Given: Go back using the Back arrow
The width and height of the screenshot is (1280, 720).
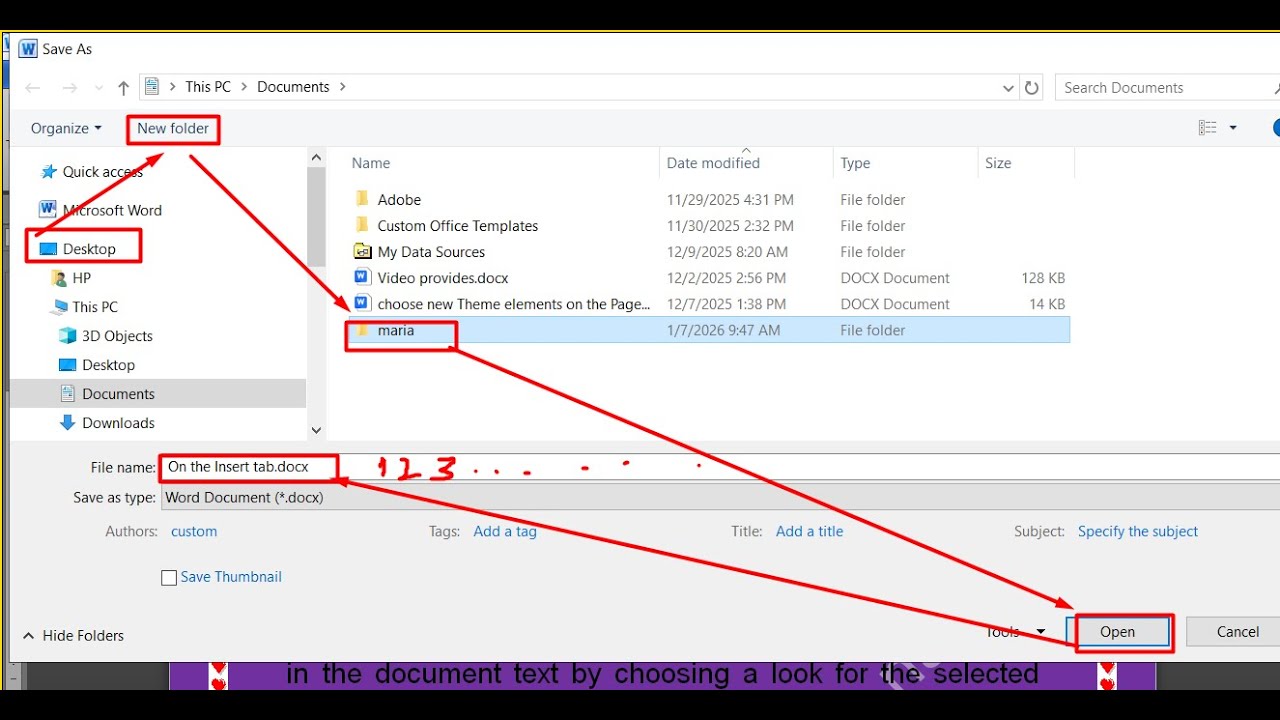Looking at the screenshot, I should tap(33, 88).
